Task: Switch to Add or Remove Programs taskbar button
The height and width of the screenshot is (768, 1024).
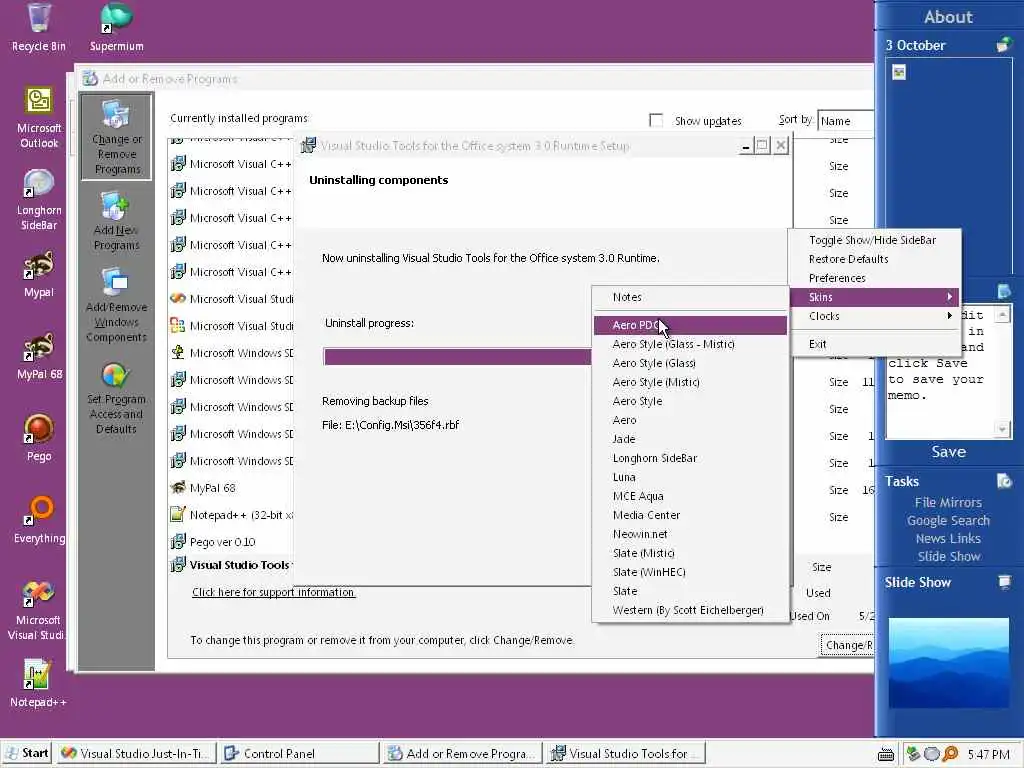Action: (x=462, y=754)
